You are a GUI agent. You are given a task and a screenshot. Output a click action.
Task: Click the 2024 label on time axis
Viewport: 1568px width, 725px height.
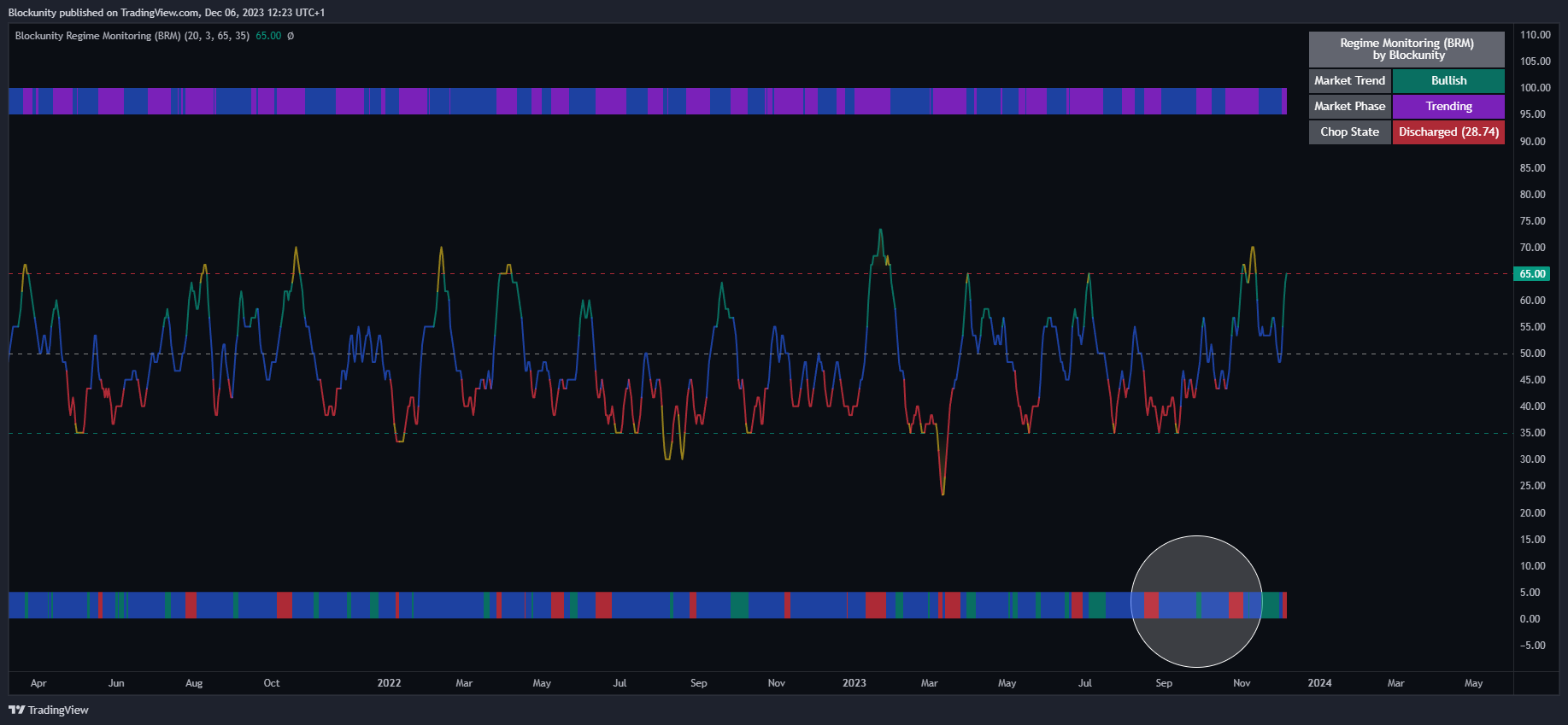[x=1319, y=683]
